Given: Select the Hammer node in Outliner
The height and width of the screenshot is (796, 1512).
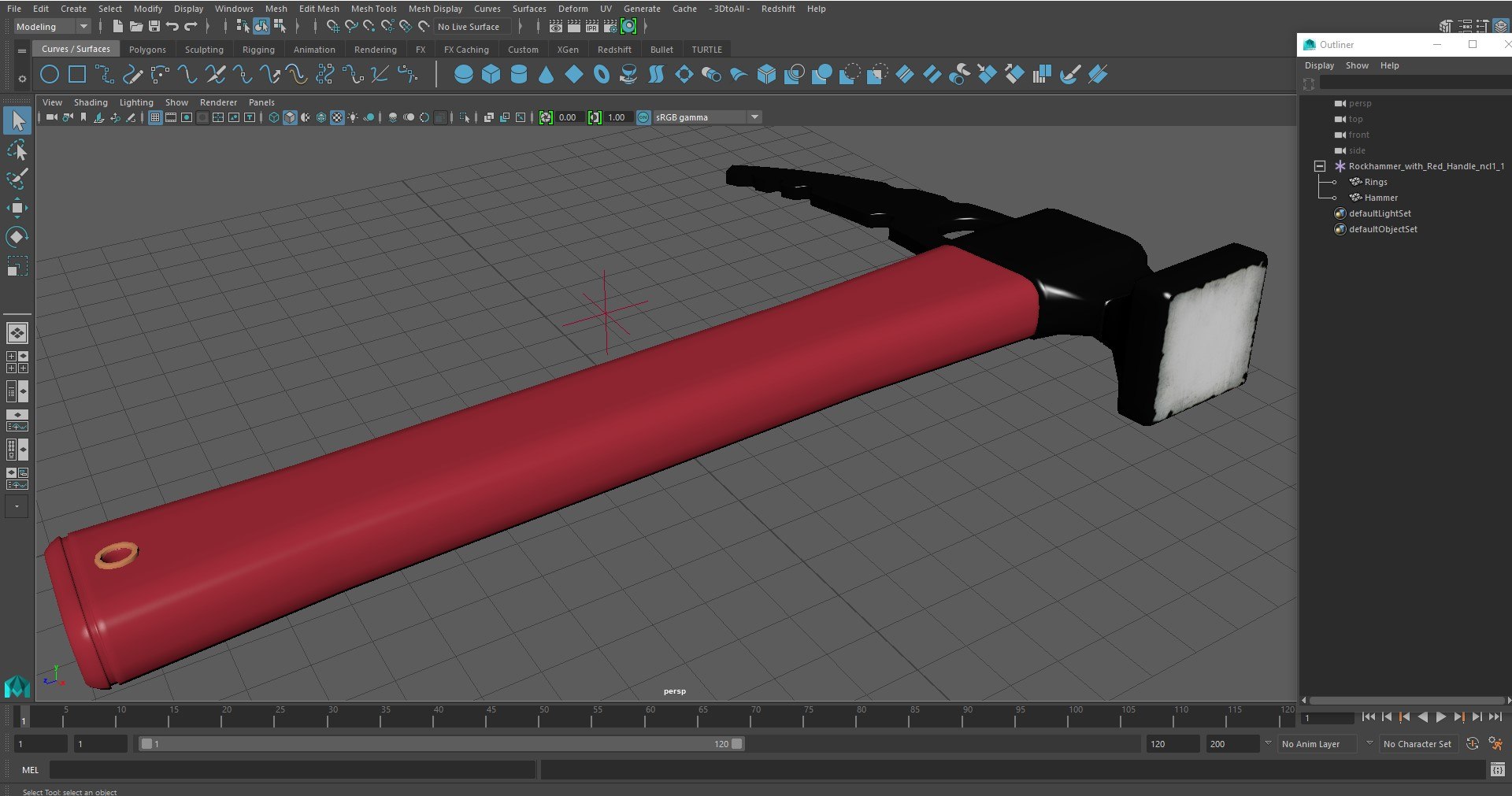Looking at the screenshot, I should [x=1380, y=198].
